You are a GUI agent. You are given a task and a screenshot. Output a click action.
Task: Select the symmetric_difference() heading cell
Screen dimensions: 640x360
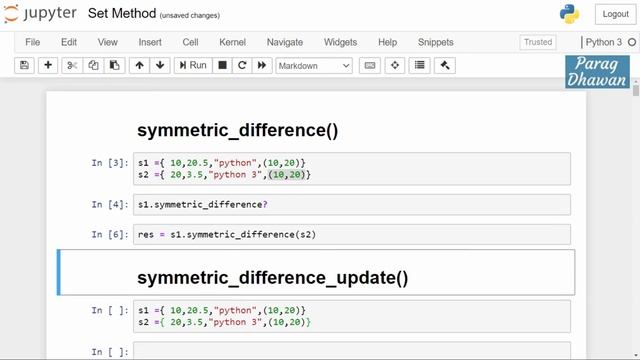pos(238,131)
